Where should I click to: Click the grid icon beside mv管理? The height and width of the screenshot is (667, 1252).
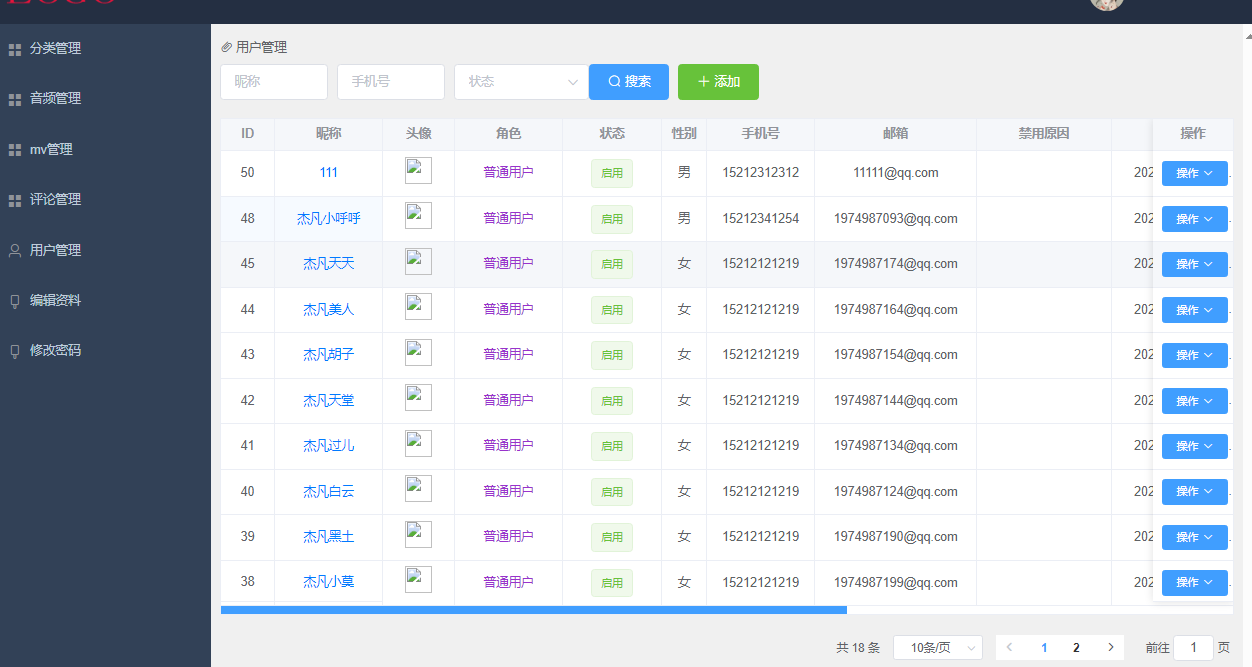[x=15, y=150]
